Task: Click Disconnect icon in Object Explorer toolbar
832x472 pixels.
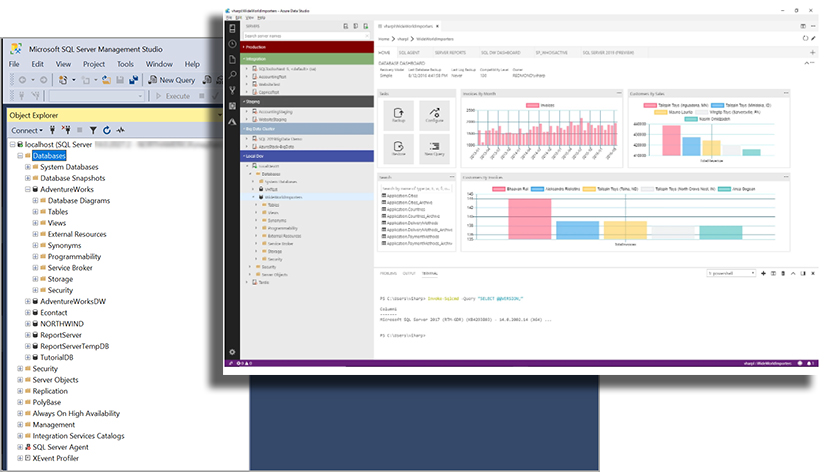Action: 66,130
